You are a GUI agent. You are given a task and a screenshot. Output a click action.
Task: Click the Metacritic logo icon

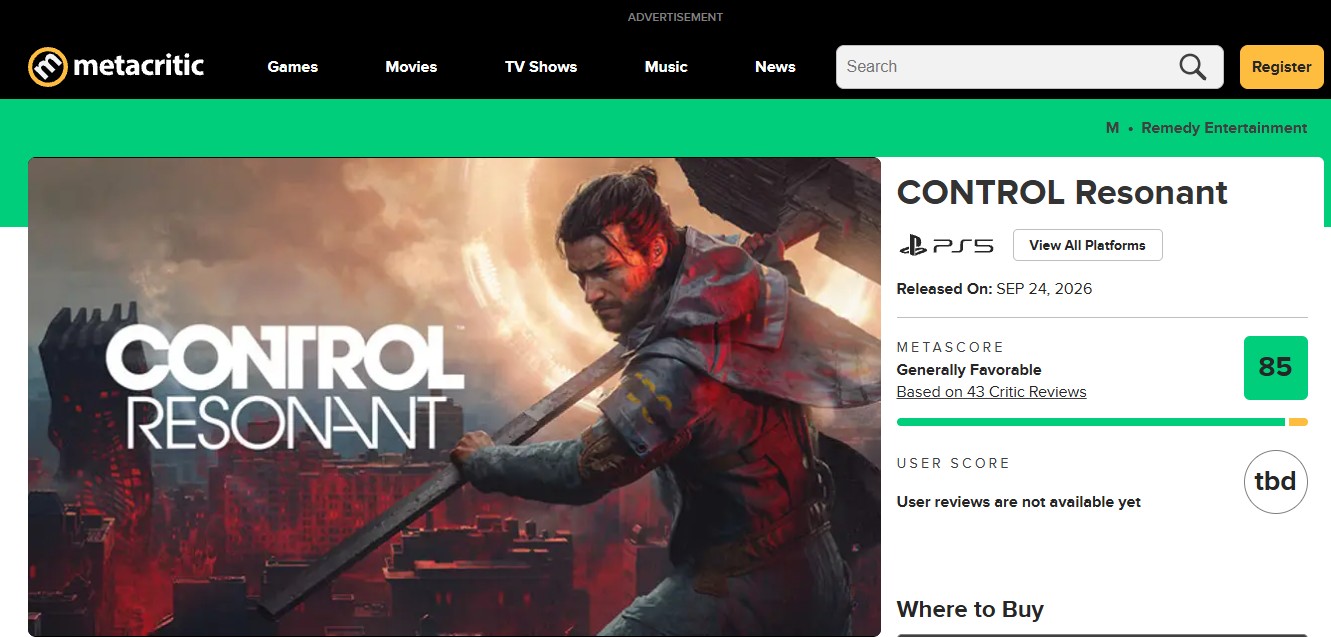48,67
